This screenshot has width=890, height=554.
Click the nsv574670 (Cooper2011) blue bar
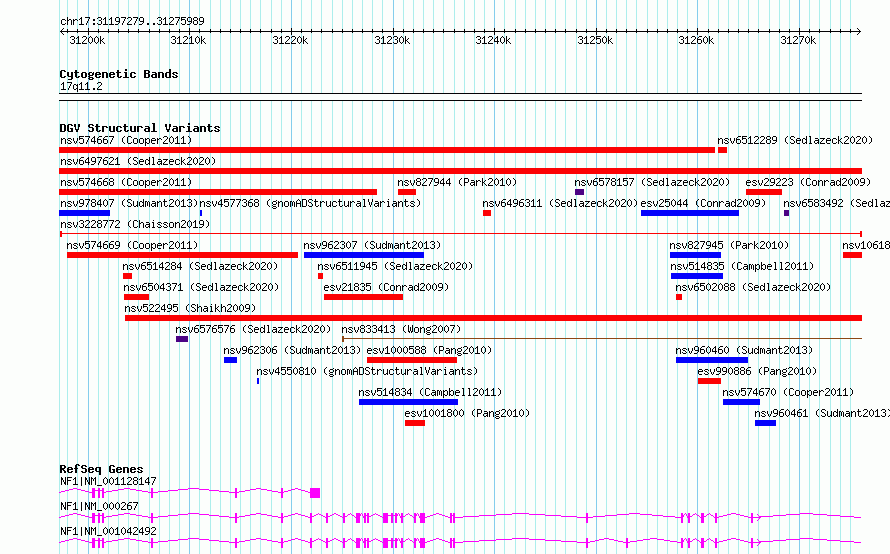pyautogui.click(x=741, y=402)
